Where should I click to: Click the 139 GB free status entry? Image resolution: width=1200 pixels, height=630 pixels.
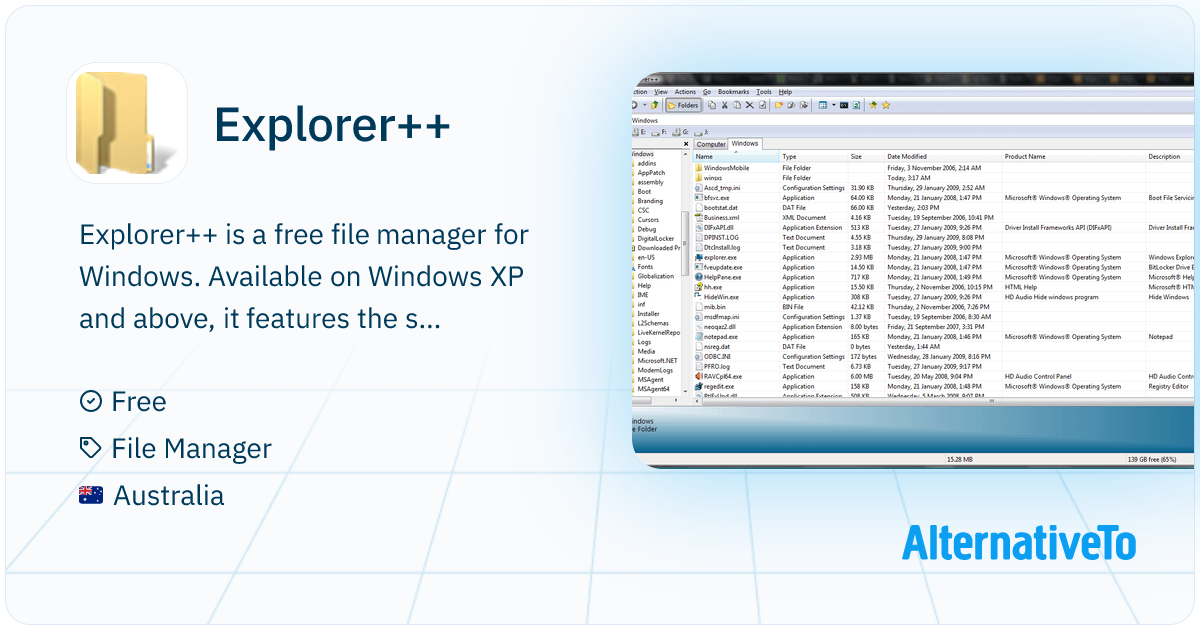[1153, 459]
